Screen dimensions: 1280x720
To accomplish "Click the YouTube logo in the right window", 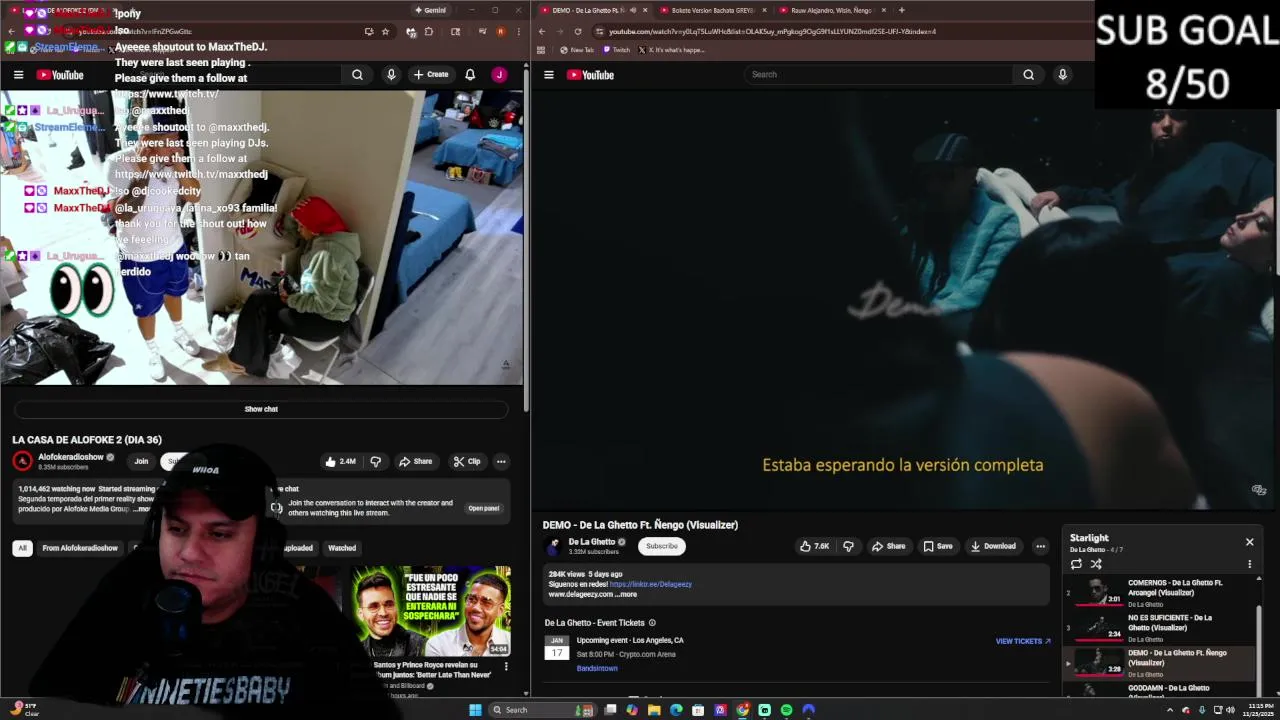I will tap(590, 75).
